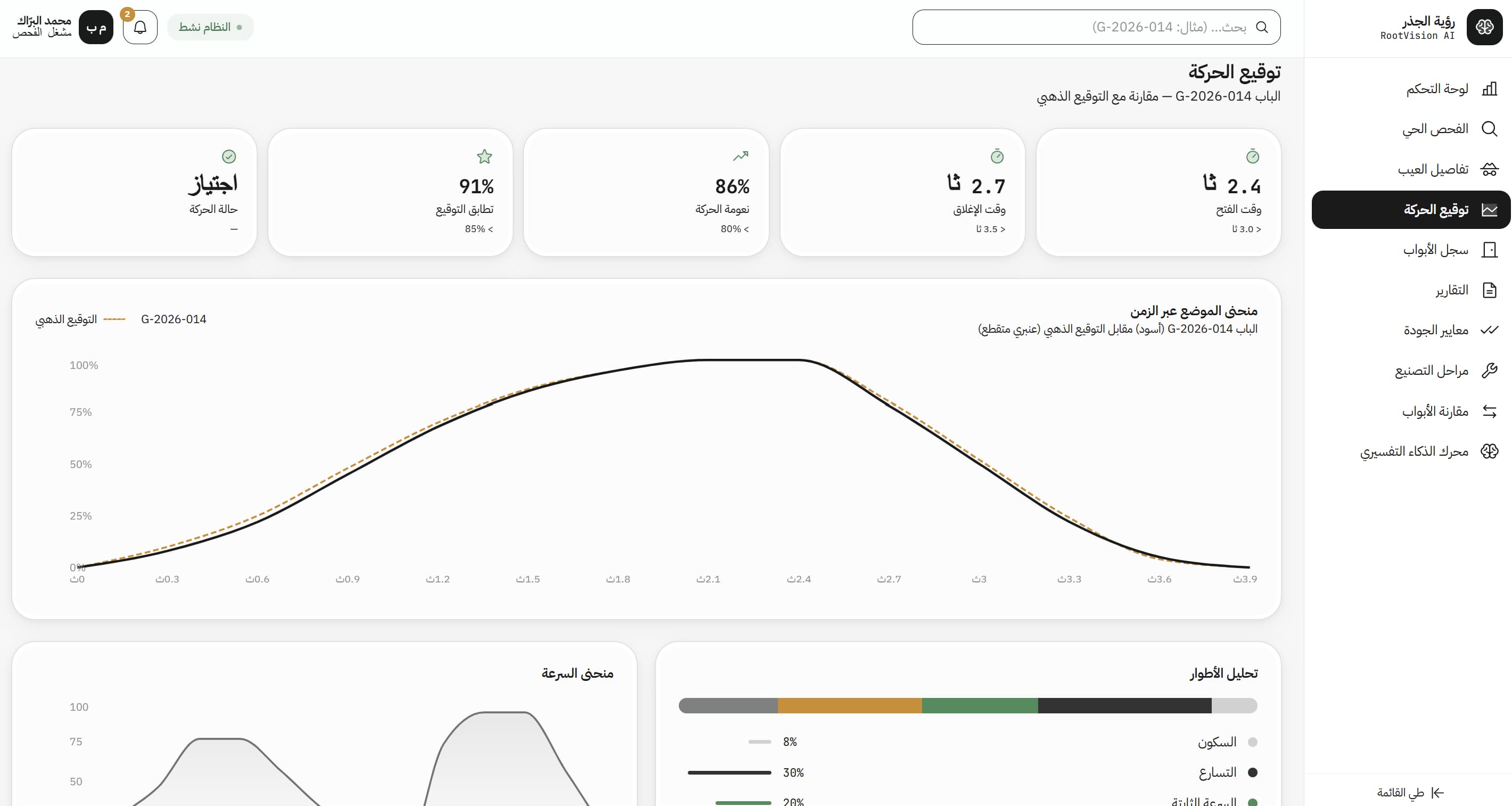Click the search magnifier icon in search bar
The width and height of the screenshot is (1512, 806).
click(x=1261, y=27)
